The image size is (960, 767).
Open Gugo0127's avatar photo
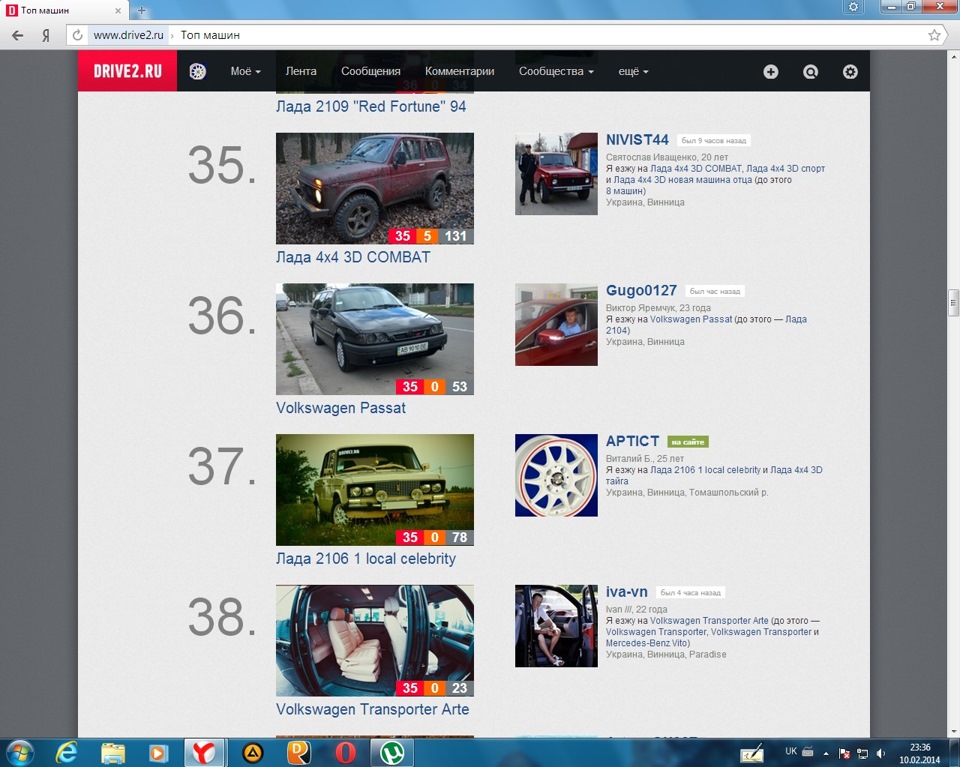[556, 324]
